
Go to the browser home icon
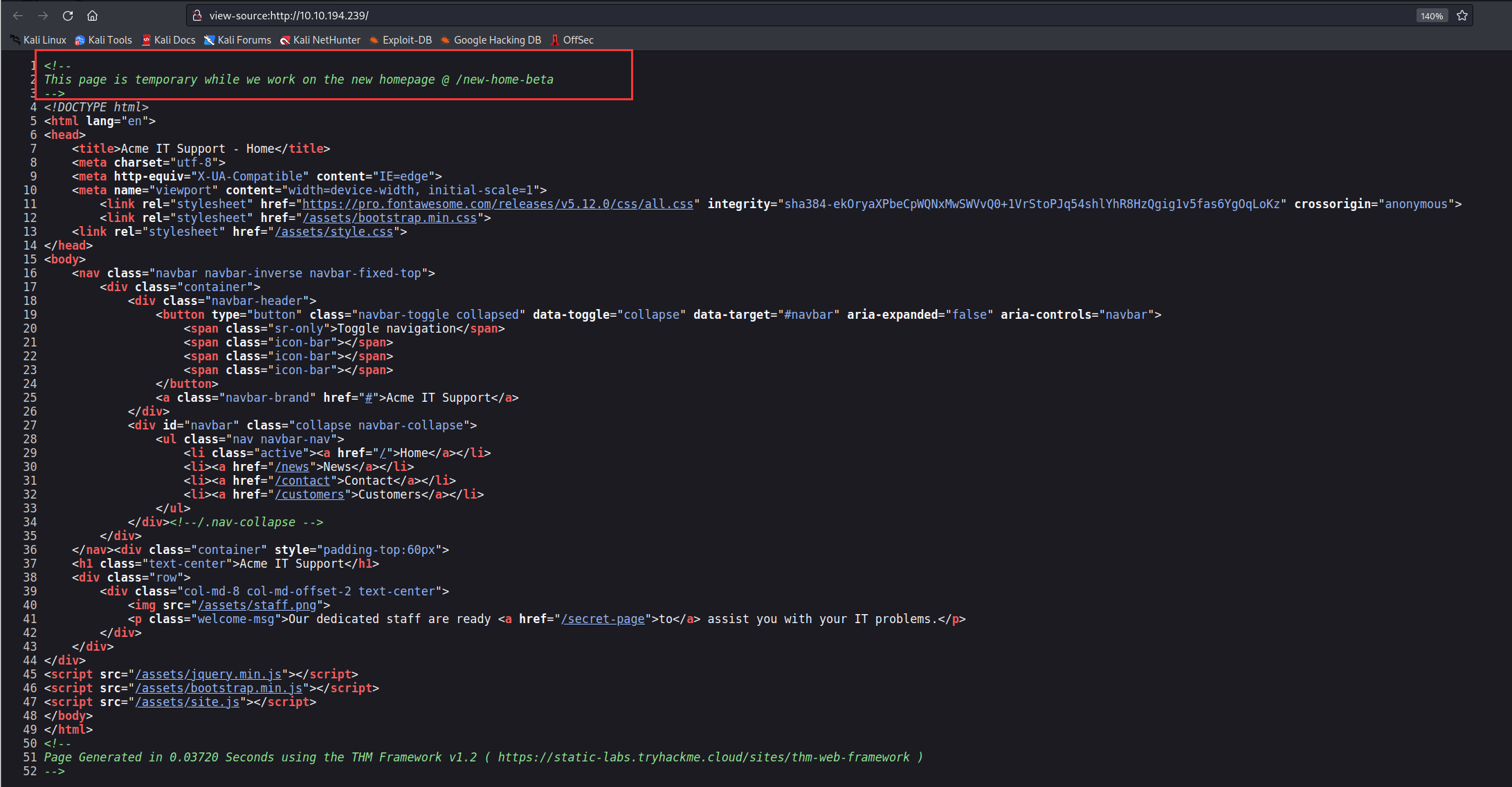click(92, 15)
